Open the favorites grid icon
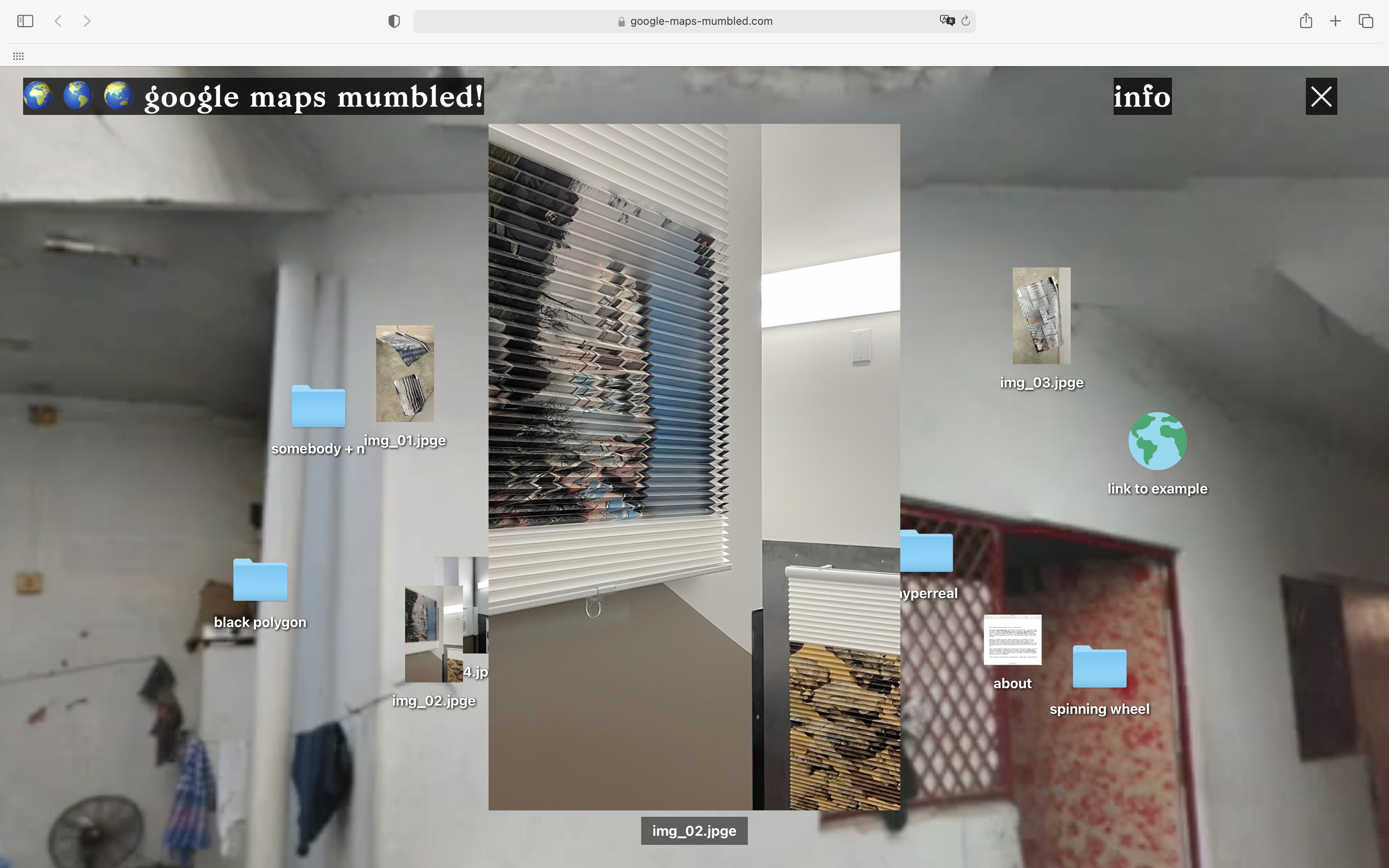Screen dimensions: 1389x868 coord(18,56)
